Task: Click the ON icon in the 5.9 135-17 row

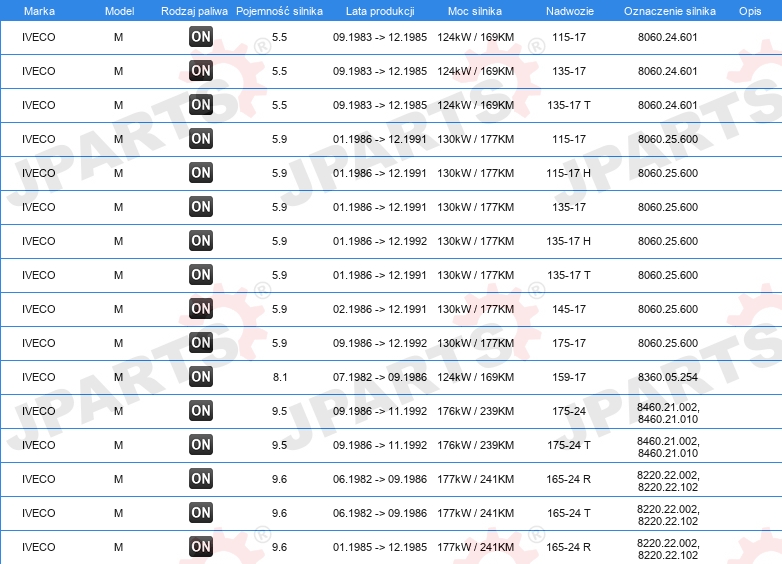Action: point(201,206)
